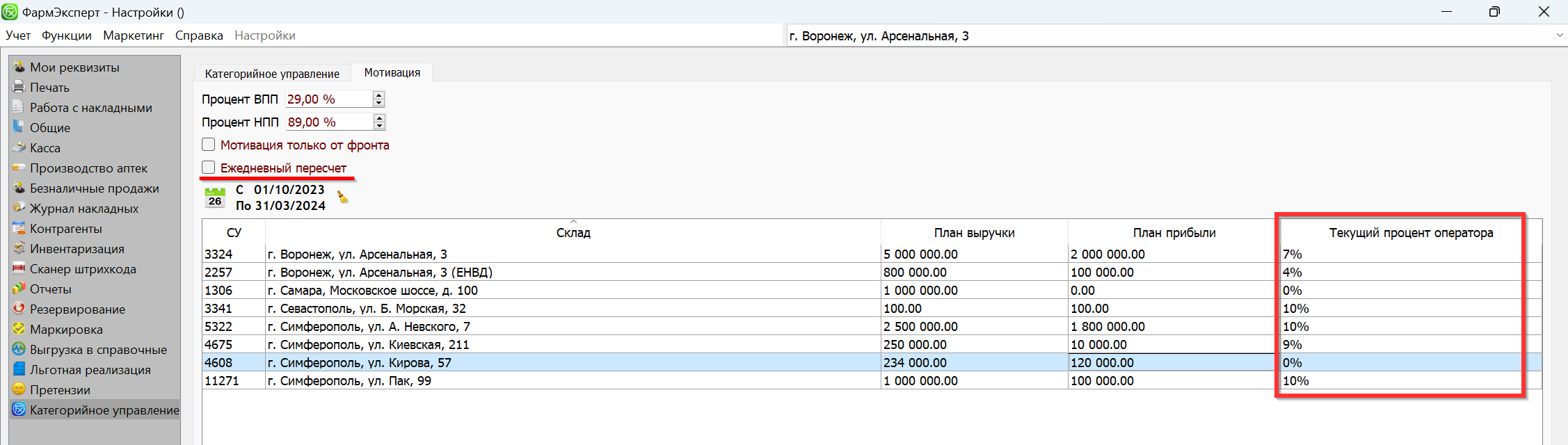The height and width of the screenshot is (445, 1568).
Task: Enable Мотивация только от фронта checkbox
Action: click(209, 145)
